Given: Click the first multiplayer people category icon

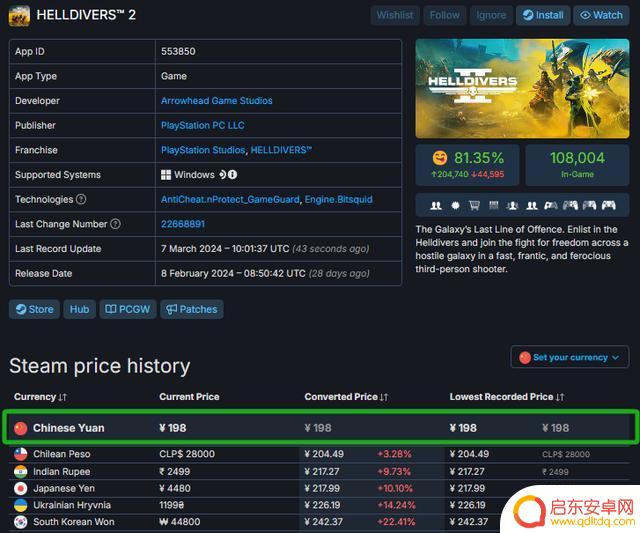Looking at the screenshot, I should [x=436, y=205].
